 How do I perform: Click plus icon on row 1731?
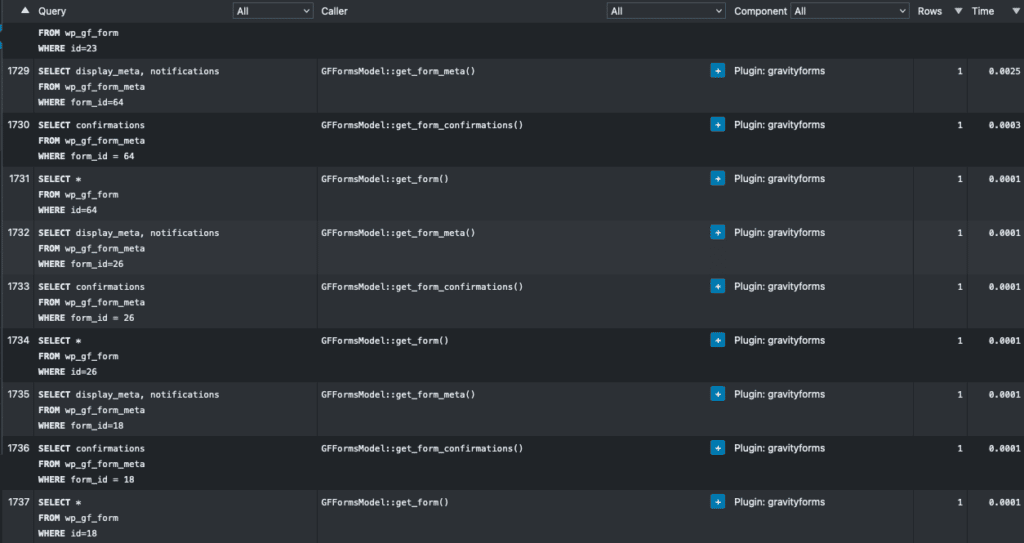coord(717,179)
